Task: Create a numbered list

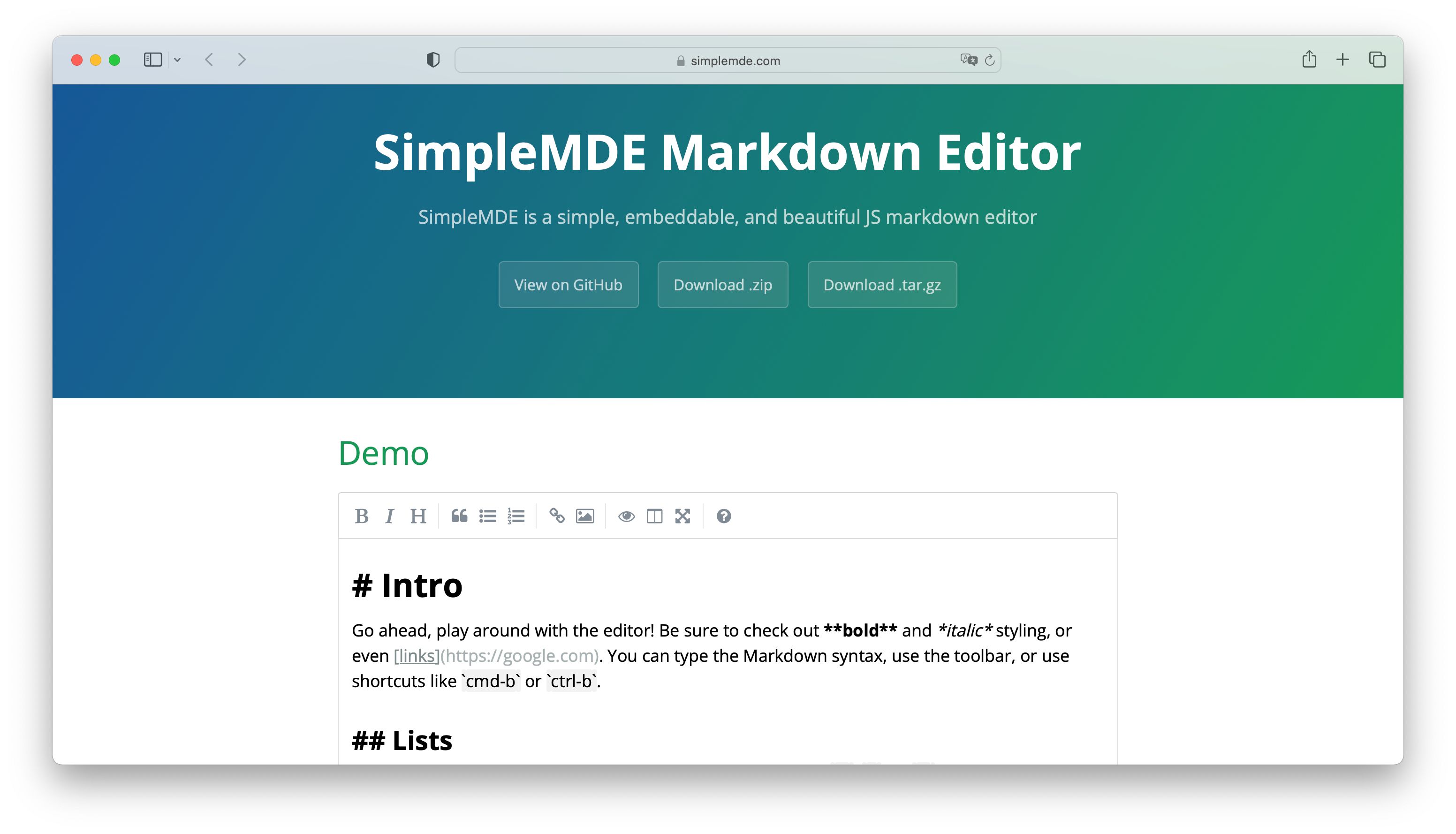Action: coord(516,516)
